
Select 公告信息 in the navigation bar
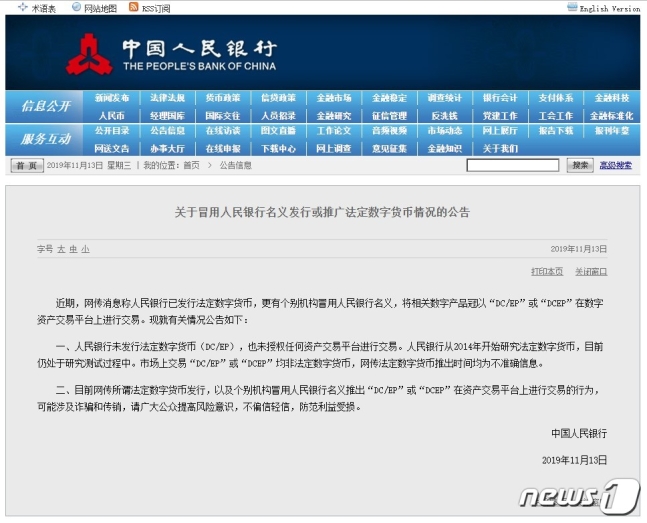click(x=167, y=131)
